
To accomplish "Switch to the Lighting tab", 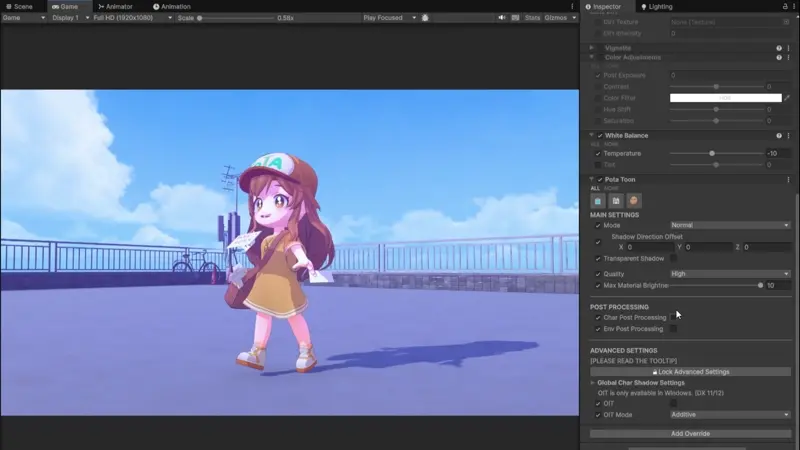I will pos(657,7).
